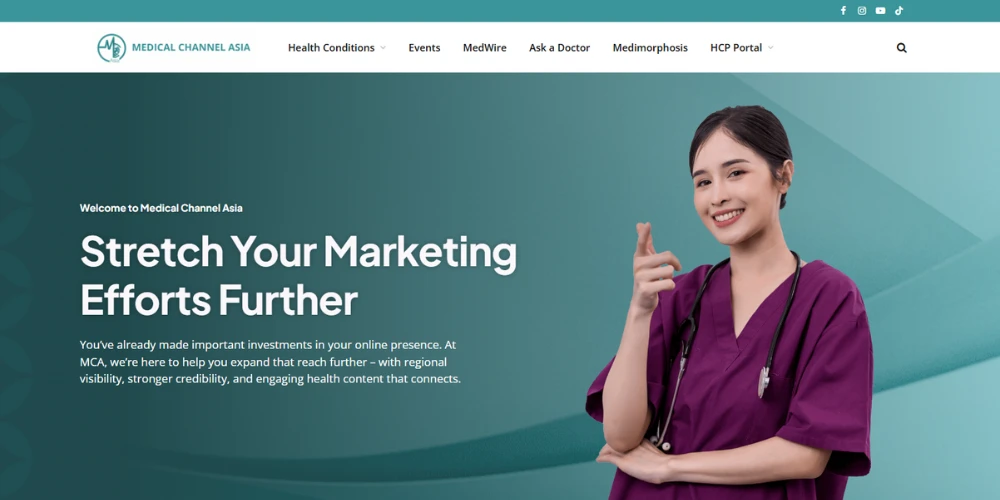Expand the HCP Portal dropdown arrow

tap(770, 48)
